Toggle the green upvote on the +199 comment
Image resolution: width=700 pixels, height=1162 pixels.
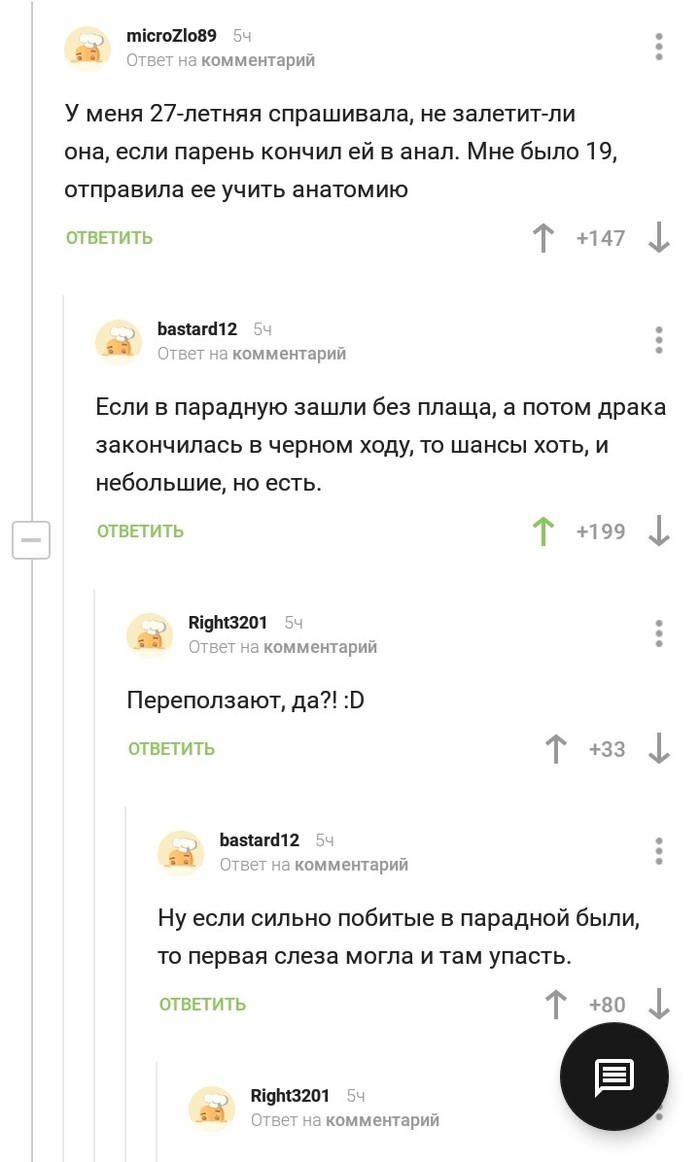[543, 531]
